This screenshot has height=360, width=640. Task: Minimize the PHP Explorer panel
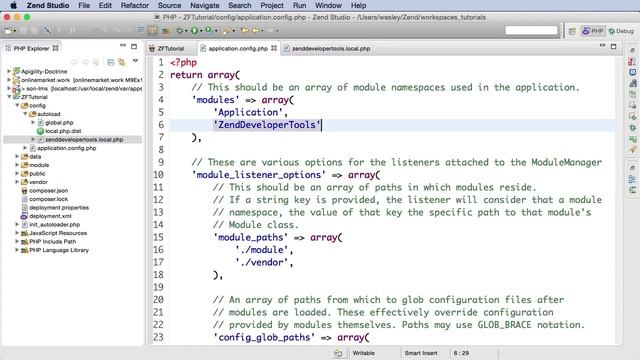click(x=123, y=46)
